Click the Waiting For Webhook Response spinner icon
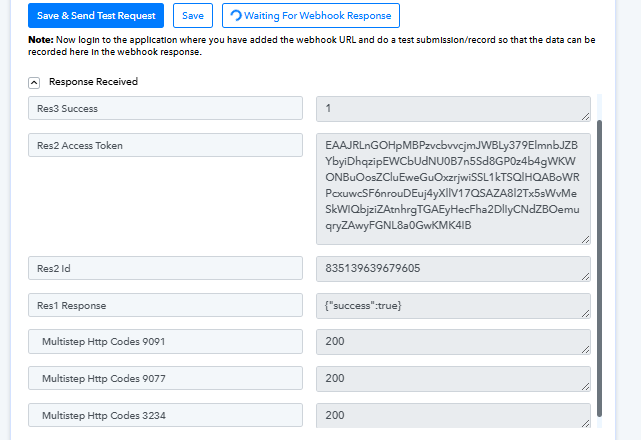 pos(235,16)
